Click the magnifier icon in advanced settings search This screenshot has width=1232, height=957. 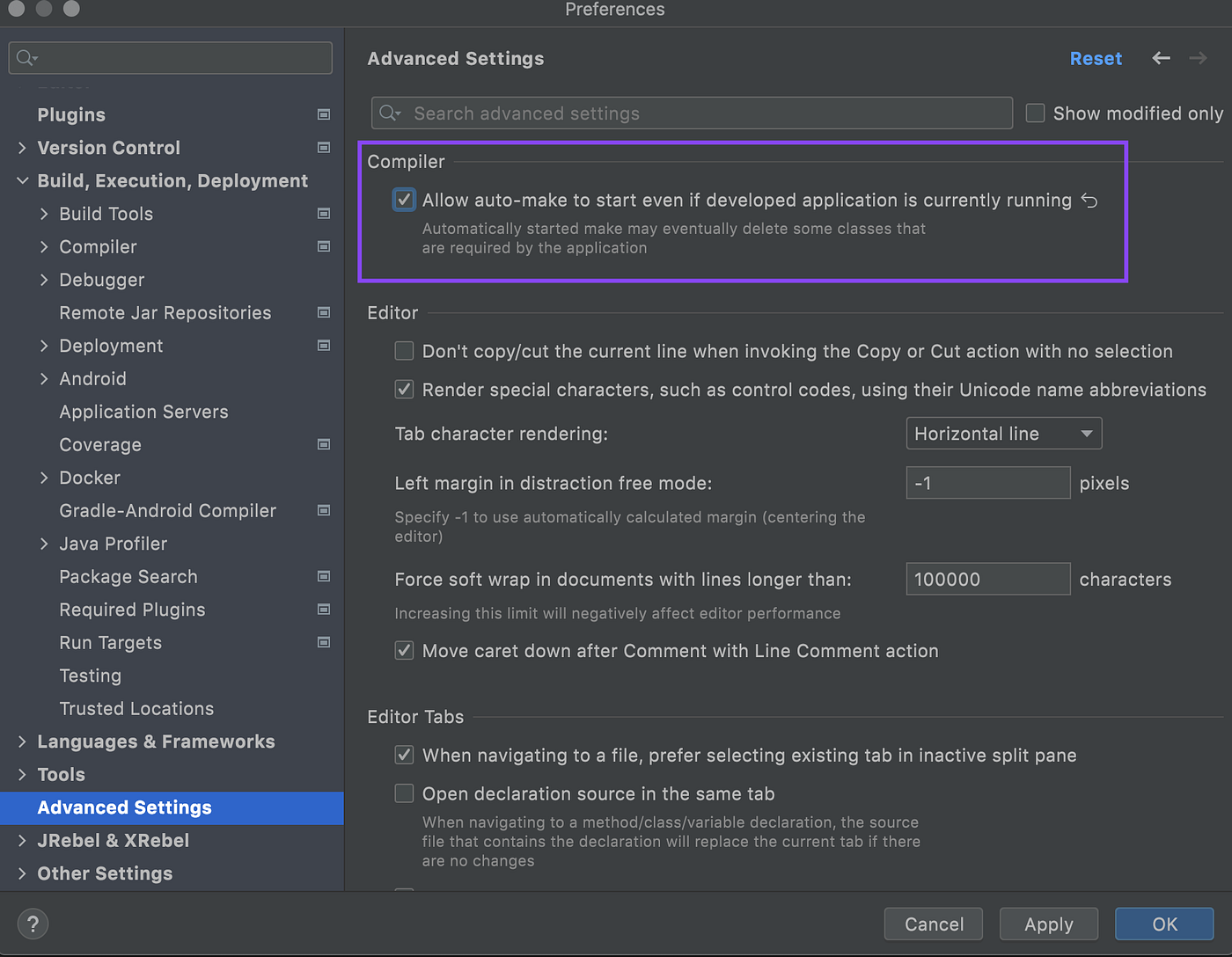click(x=390, y=113)
